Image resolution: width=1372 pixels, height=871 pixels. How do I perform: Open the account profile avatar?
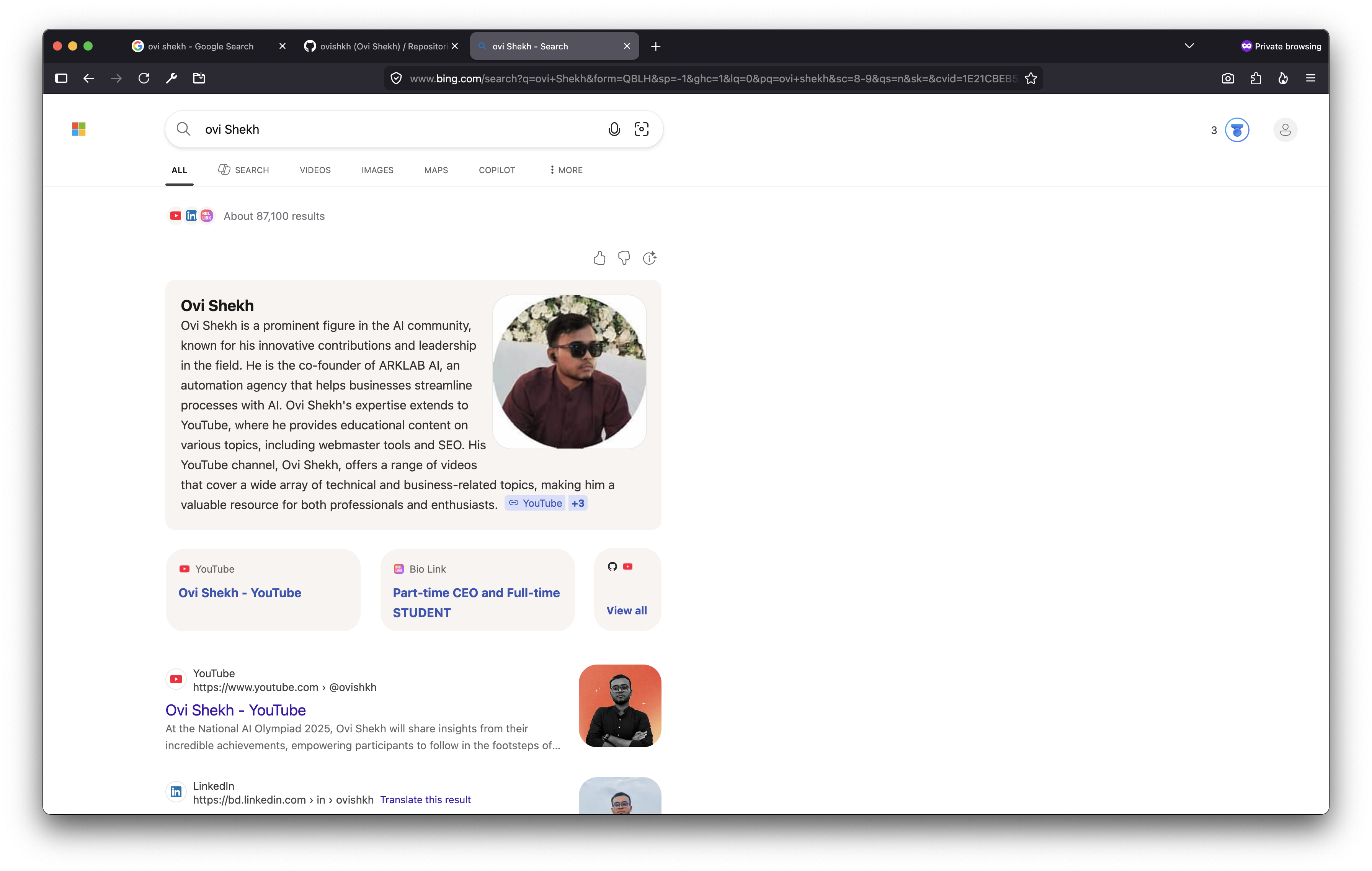(1285, 130)
